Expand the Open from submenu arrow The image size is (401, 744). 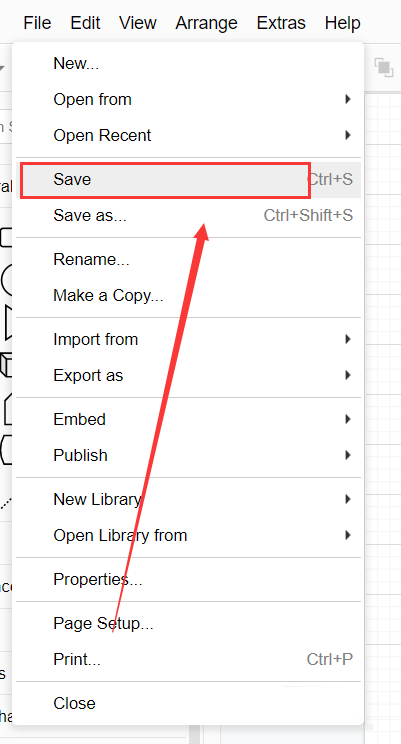tap(348, 99)
